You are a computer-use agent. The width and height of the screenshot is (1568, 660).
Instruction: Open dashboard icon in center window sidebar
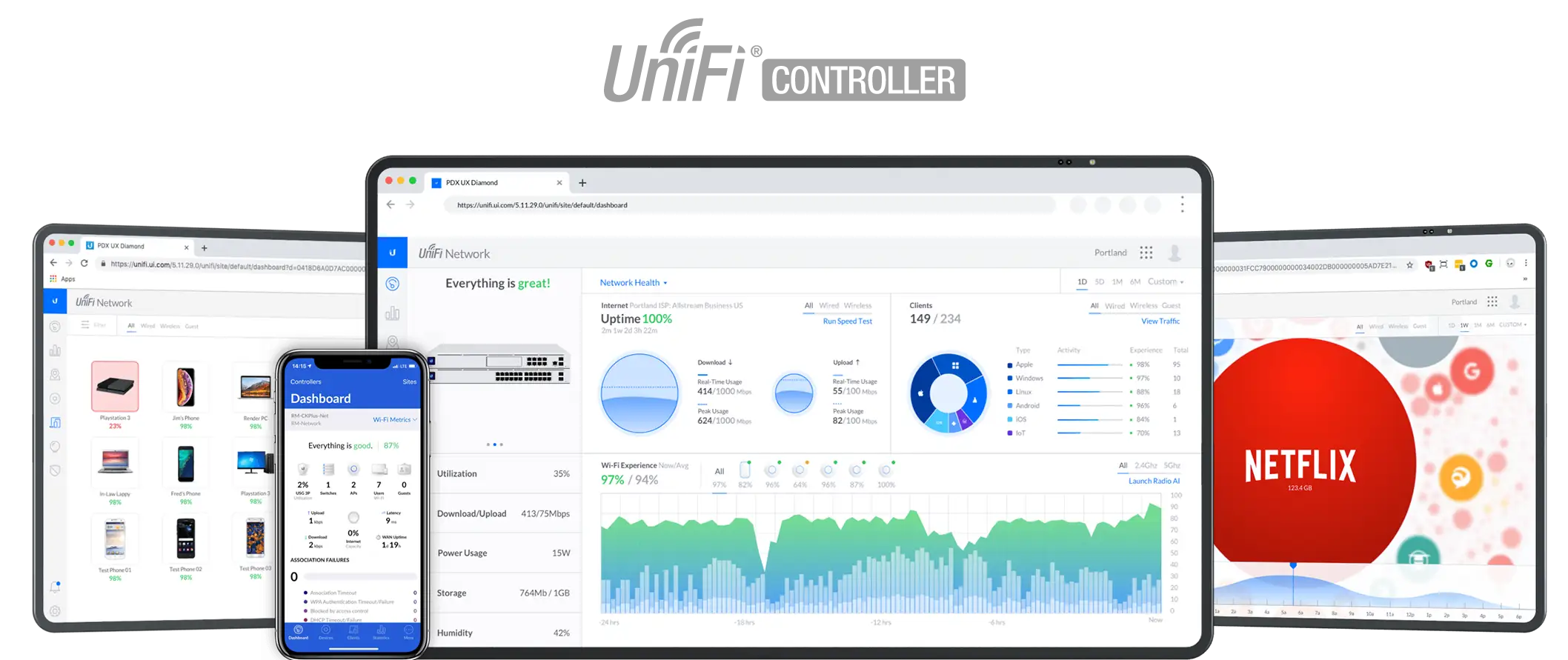393,284
